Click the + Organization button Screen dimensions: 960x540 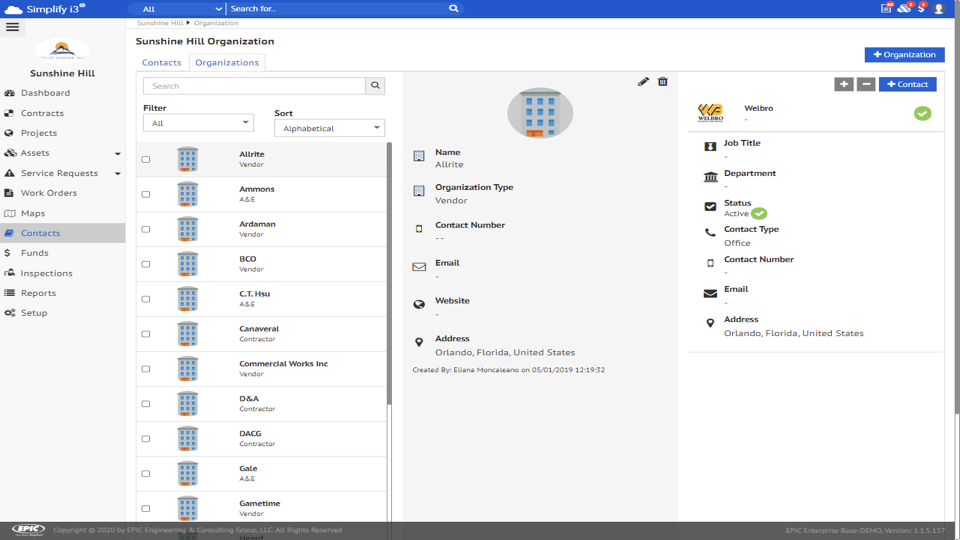coord(904,55)
